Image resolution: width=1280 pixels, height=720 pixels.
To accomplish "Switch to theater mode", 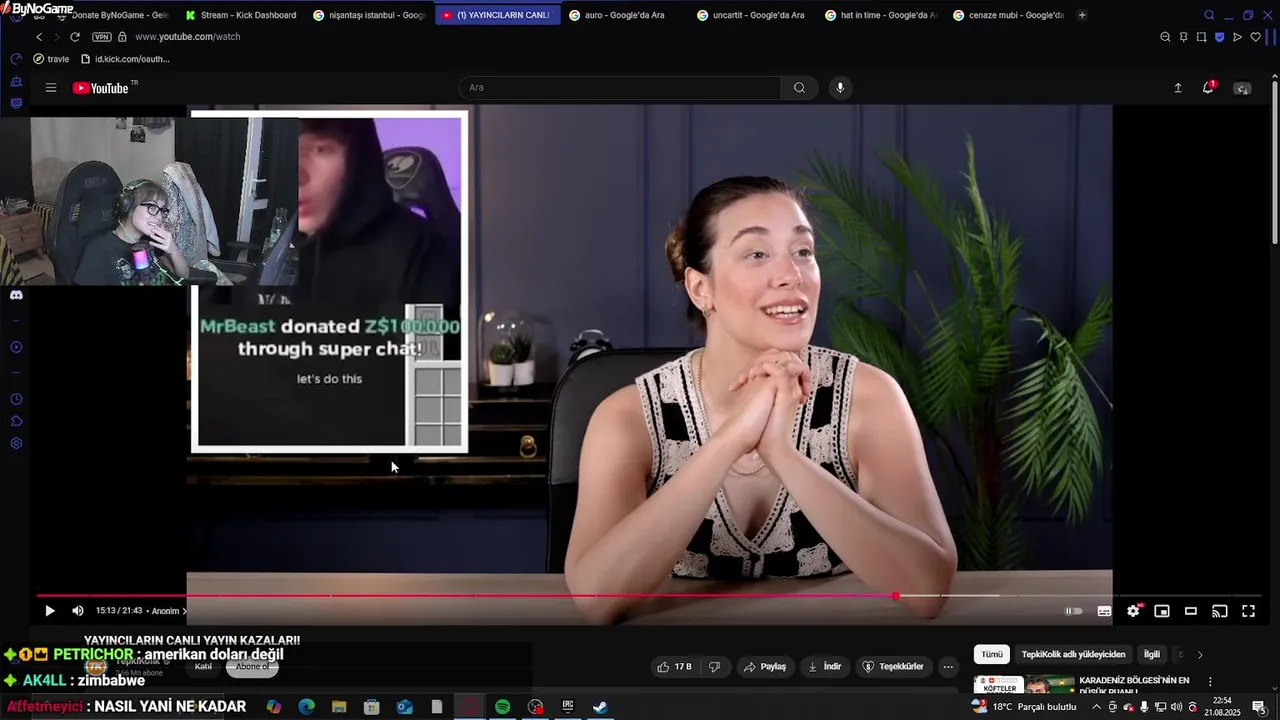I will (x=1191, y=611).
